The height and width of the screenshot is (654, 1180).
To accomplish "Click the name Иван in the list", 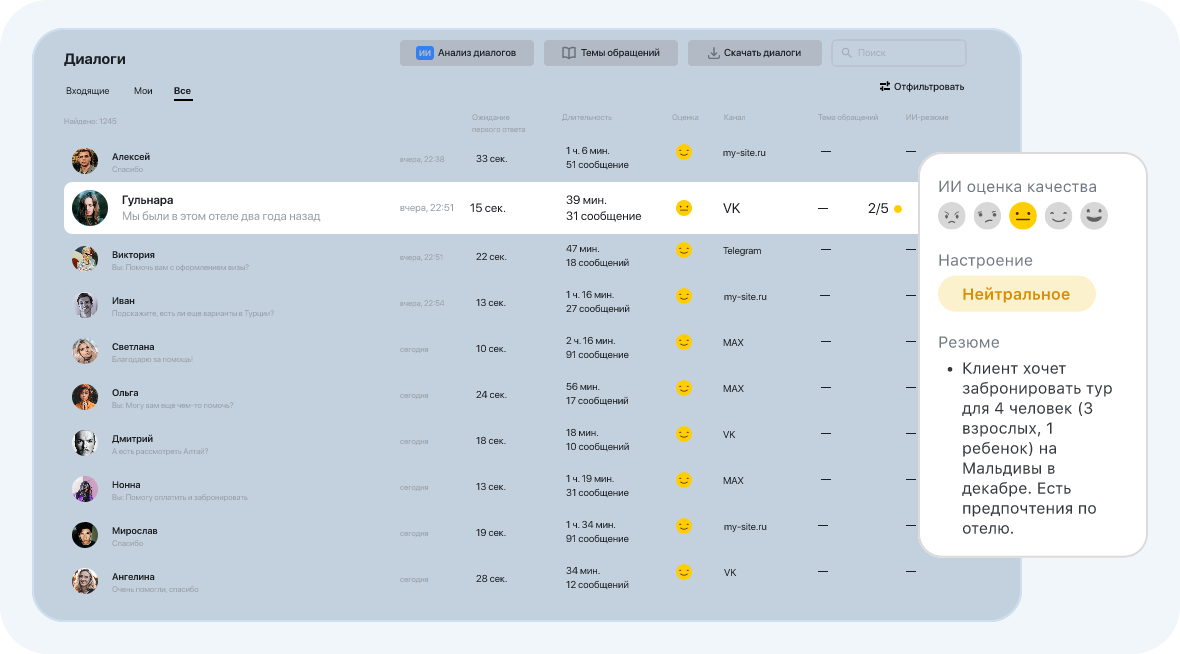I will tap(123, 300).
